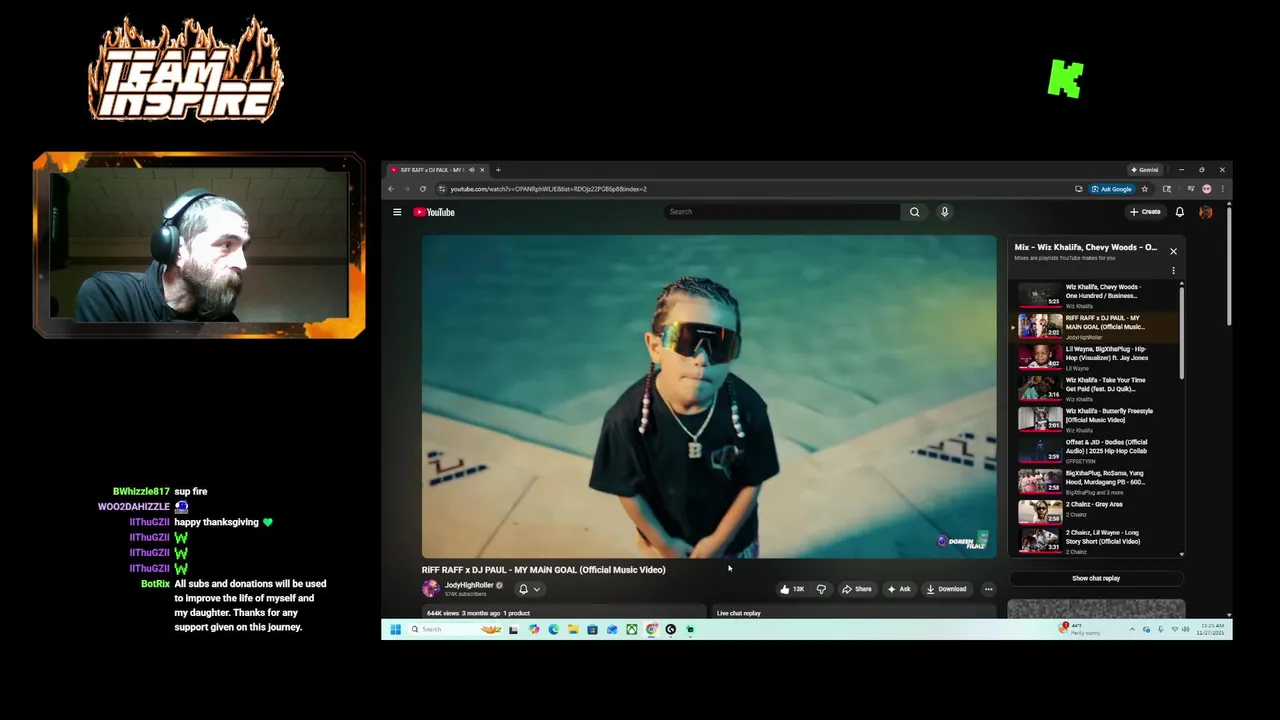Show hidden system tray icons chevron
The height and width of the screenshot is (720, 1280).
click(x=1132, y=629)
